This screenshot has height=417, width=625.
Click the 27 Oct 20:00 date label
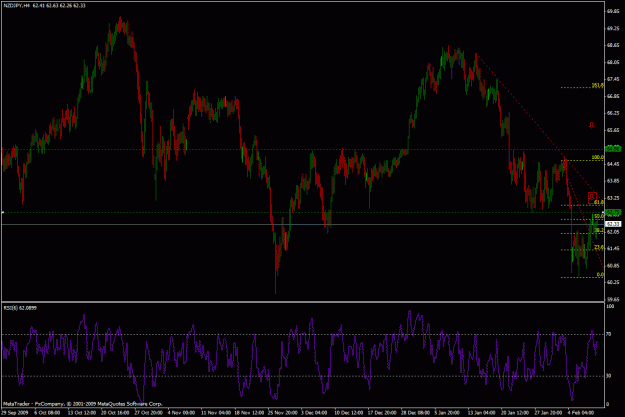[148, 413]
